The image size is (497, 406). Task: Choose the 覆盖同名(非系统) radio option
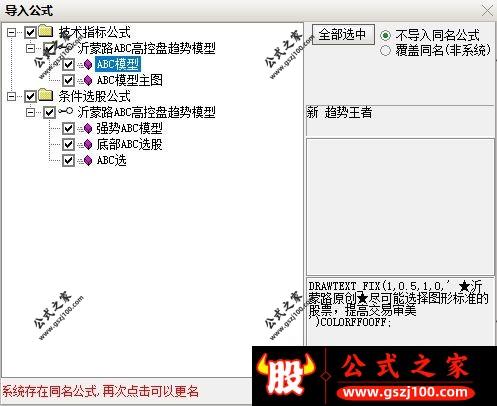(385, 51)
